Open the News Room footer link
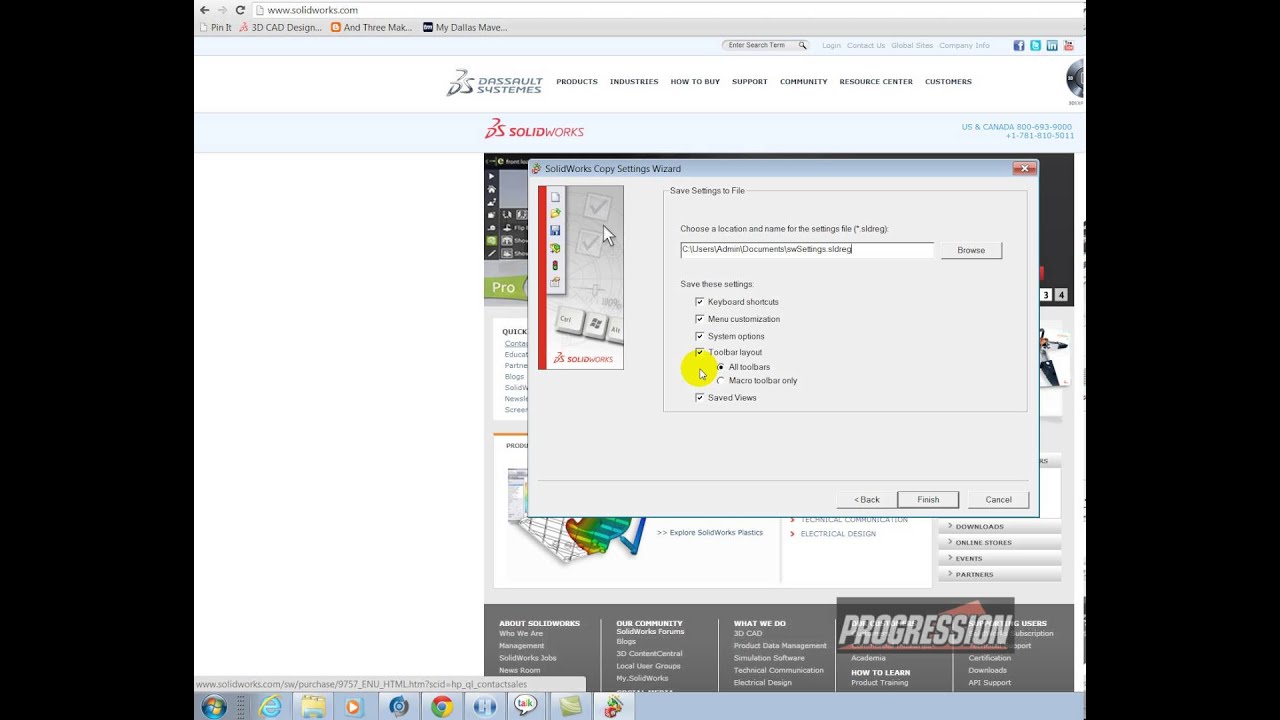The height and width of the screenshot is (720, 1280). coord(520,670)
